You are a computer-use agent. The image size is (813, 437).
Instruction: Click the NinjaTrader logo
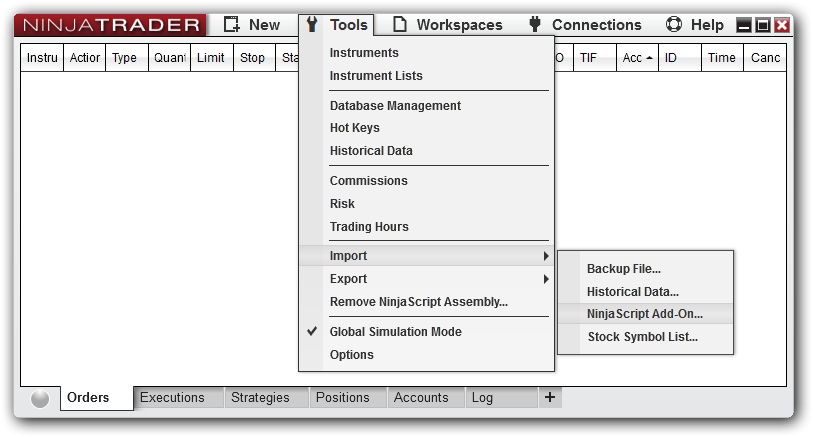pyautogui.click(x=110, y=25)
